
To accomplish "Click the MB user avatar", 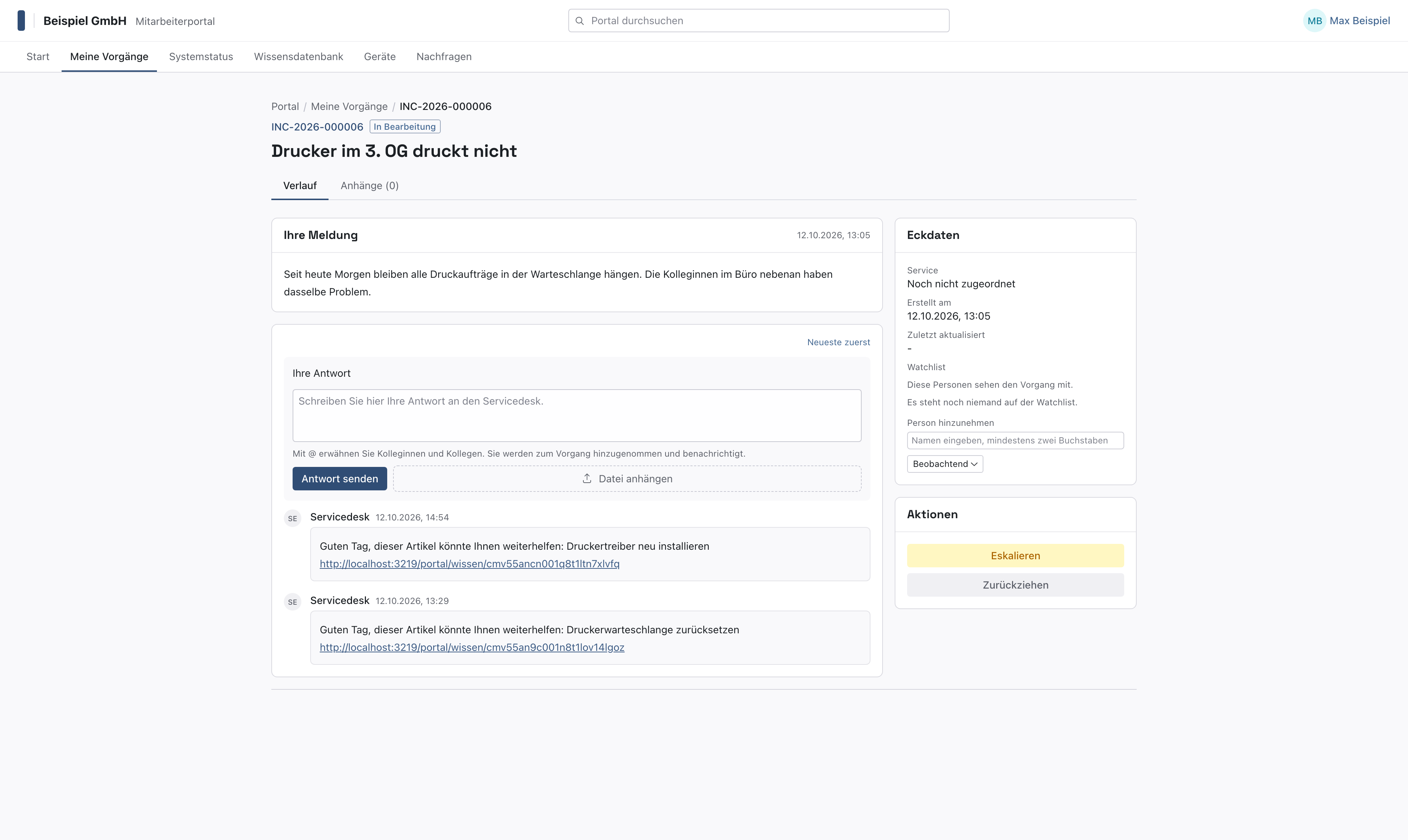I will pos(1314,21).
